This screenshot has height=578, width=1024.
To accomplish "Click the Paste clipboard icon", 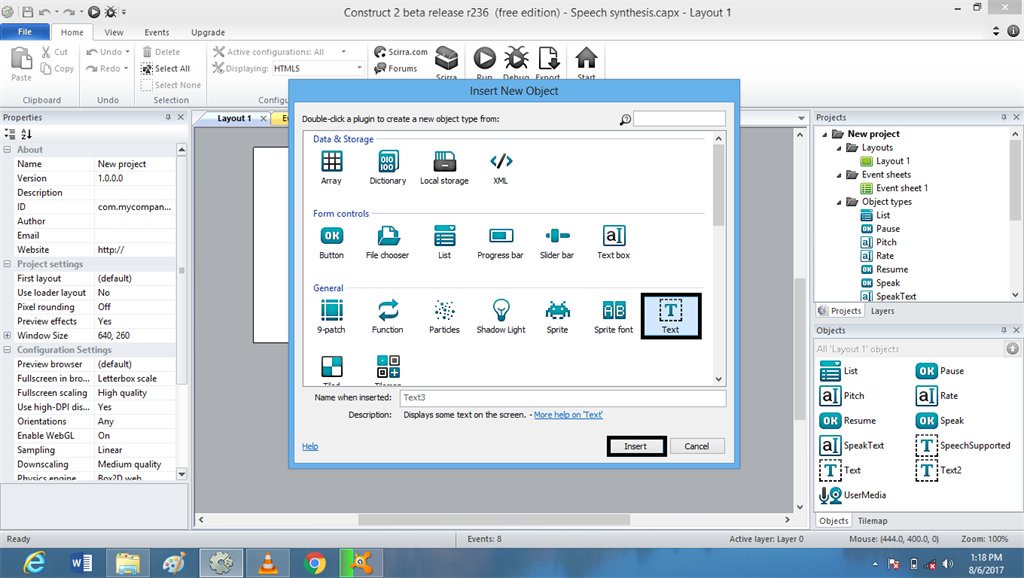I will click(21, 59).
